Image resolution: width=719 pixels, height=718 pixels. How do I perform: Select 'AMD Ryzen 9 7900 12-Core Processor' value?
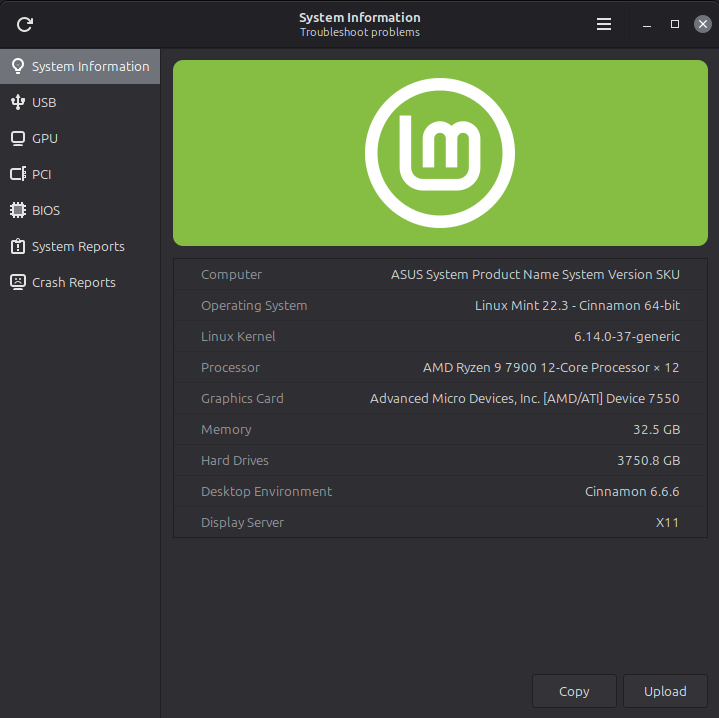coord(551,367)
